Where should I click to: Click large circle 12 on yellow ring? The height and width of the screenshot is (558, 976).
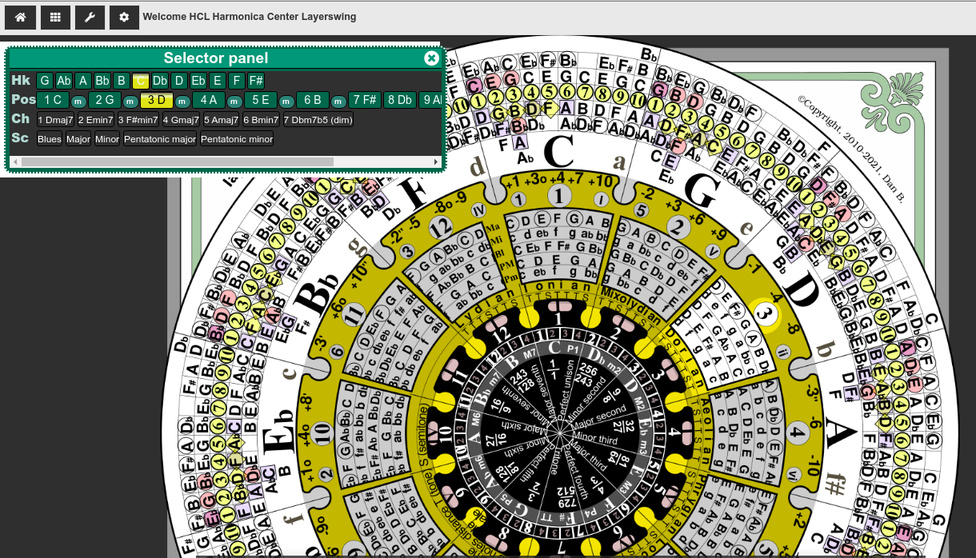tap(442, 230)
